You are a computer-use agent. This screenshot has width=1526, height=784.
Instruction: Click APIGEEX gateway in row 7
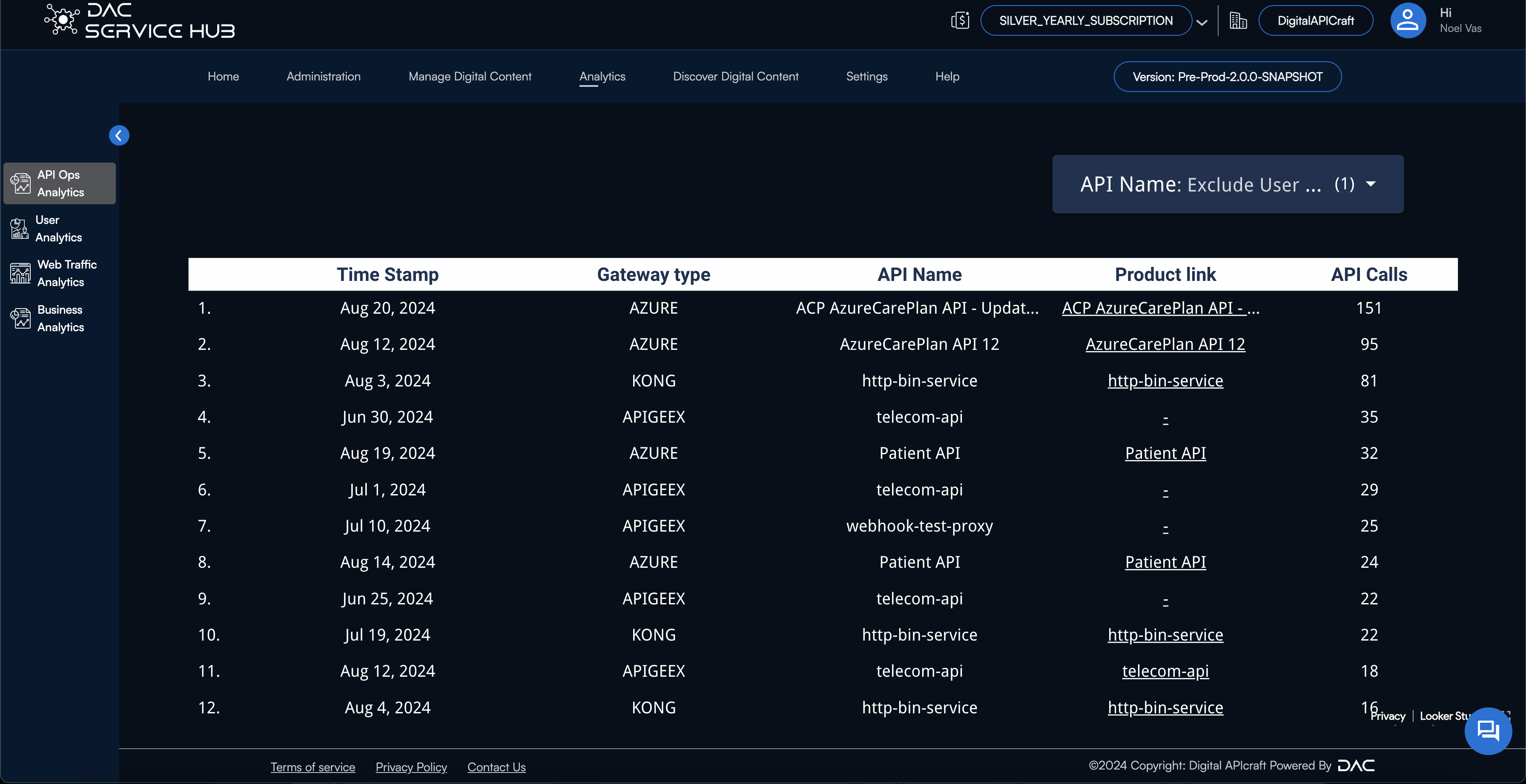(654, 526)
